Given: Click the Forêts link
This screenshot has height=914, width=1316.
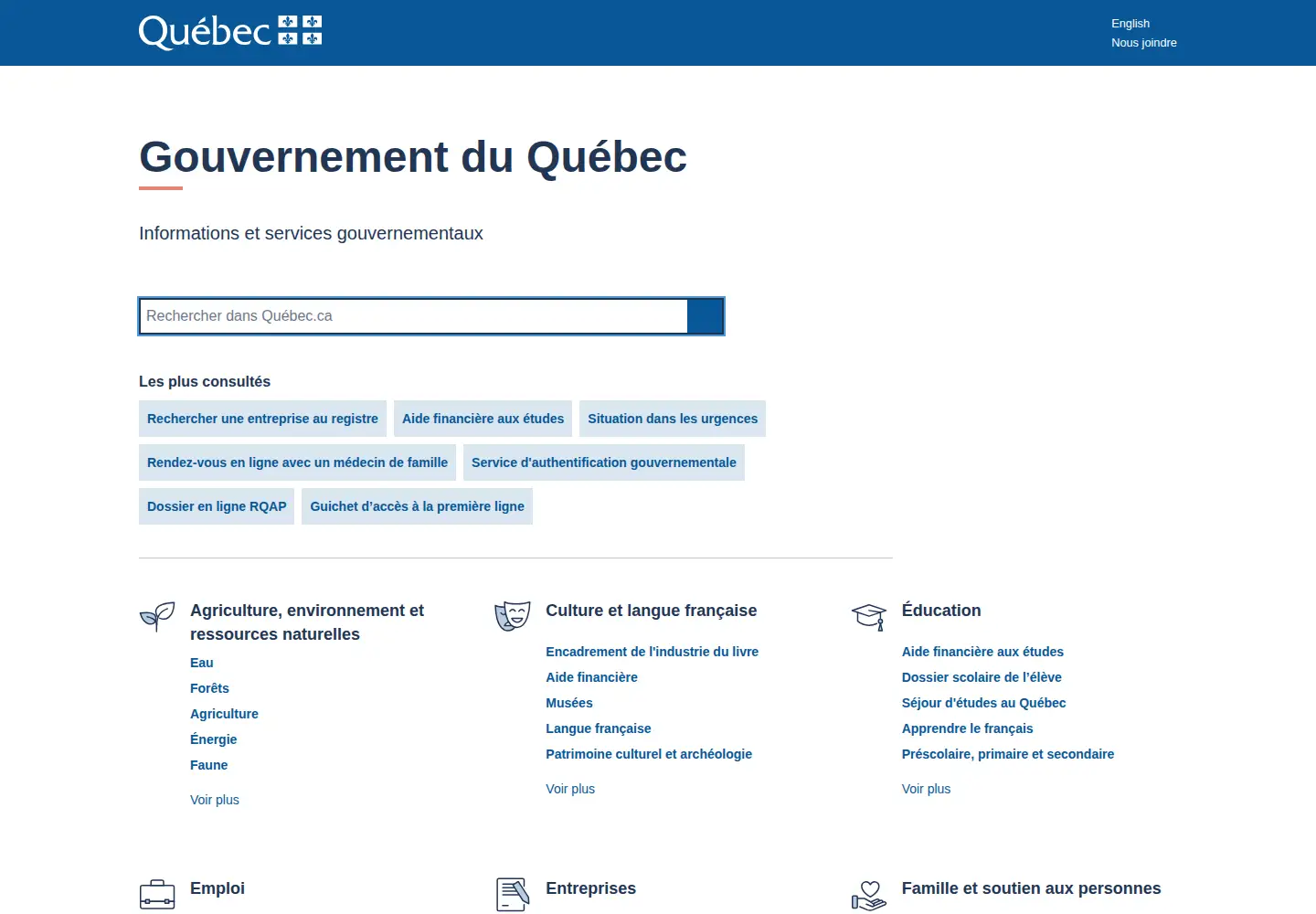Looking at the screenshot, I should [209, 688].
